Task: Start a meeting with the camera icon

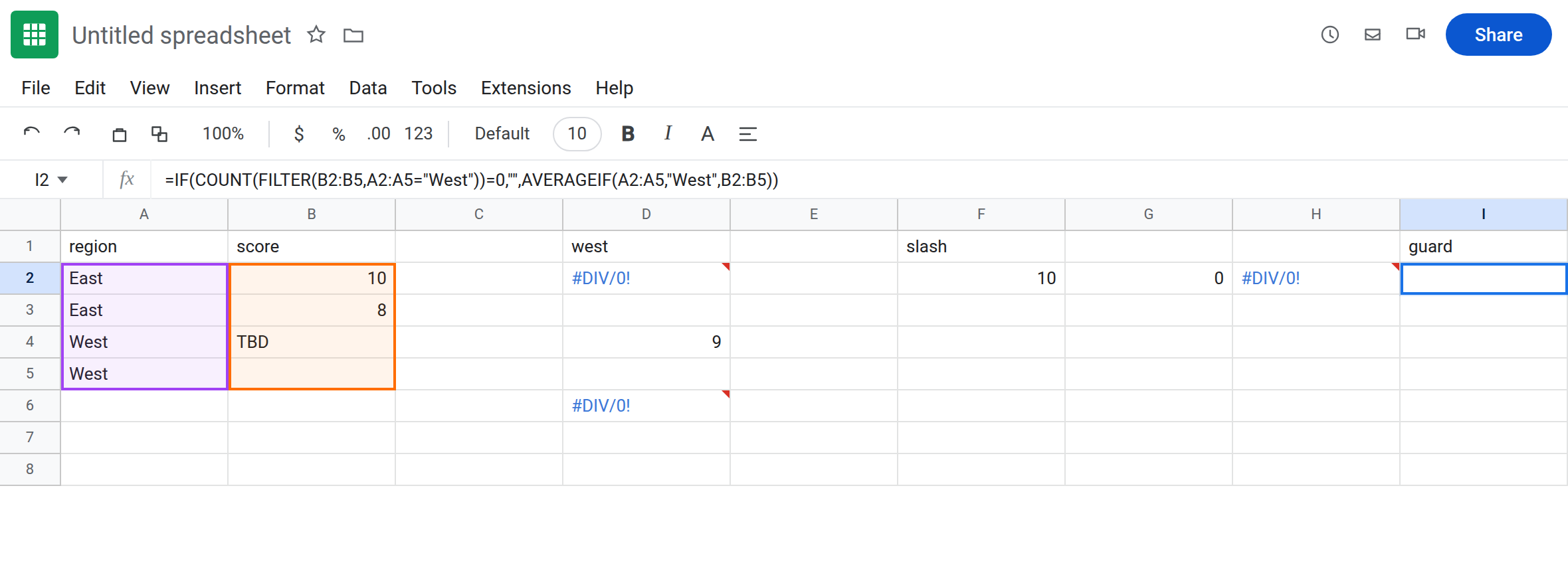Action: click(x=1416, y=34)
